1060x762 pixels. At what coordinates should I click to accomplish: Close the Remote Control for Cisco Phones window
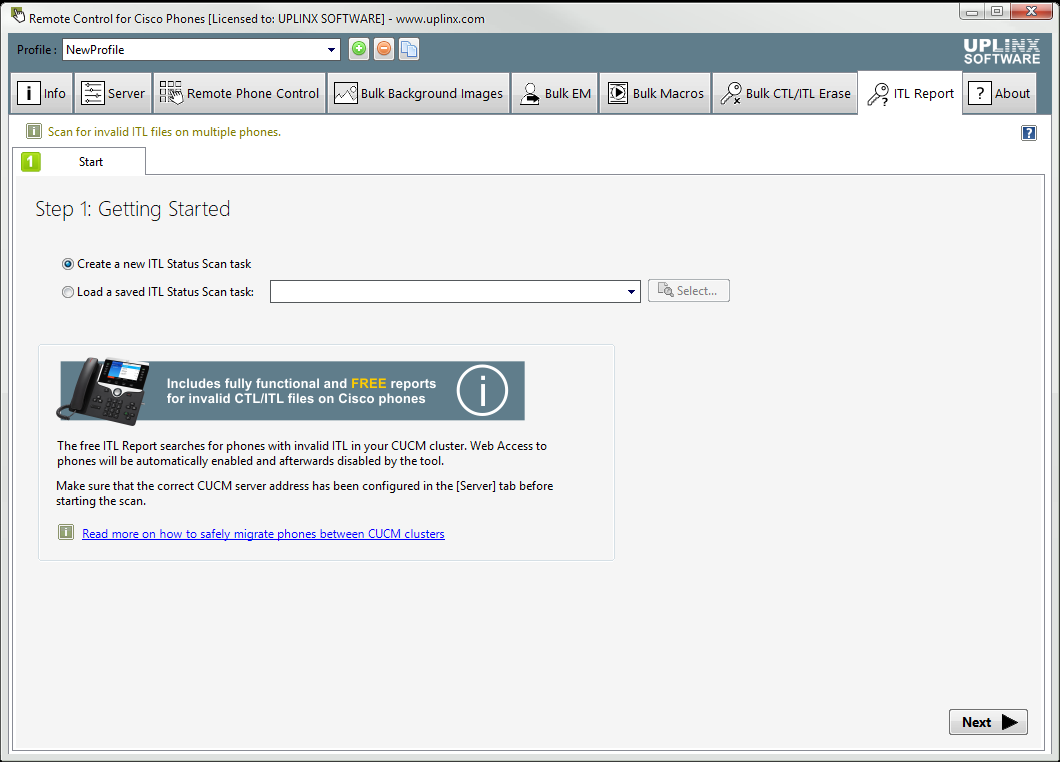[x=1032, y=11]
